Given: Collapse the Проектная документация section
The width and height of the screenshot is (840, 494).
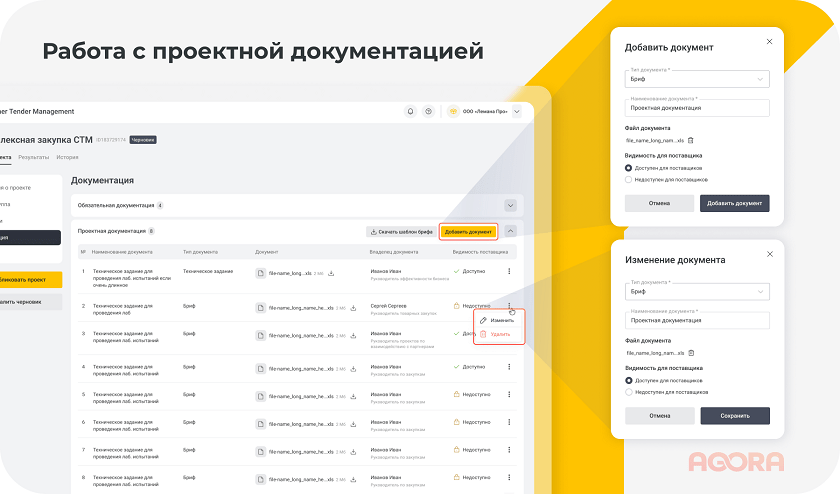Looking at the screenshot, I should (511, 231).
